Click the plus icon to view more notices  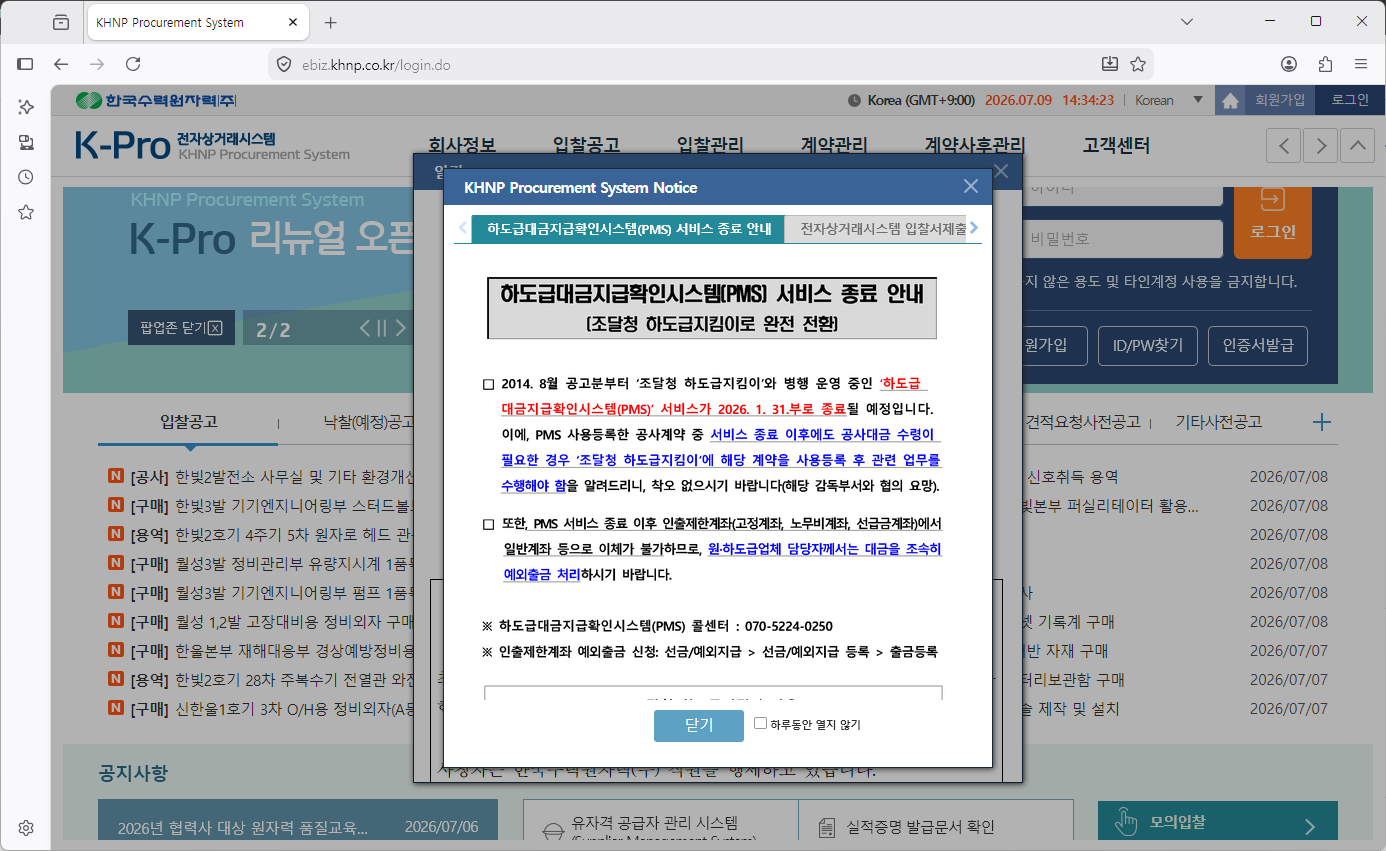(1321, 422)
